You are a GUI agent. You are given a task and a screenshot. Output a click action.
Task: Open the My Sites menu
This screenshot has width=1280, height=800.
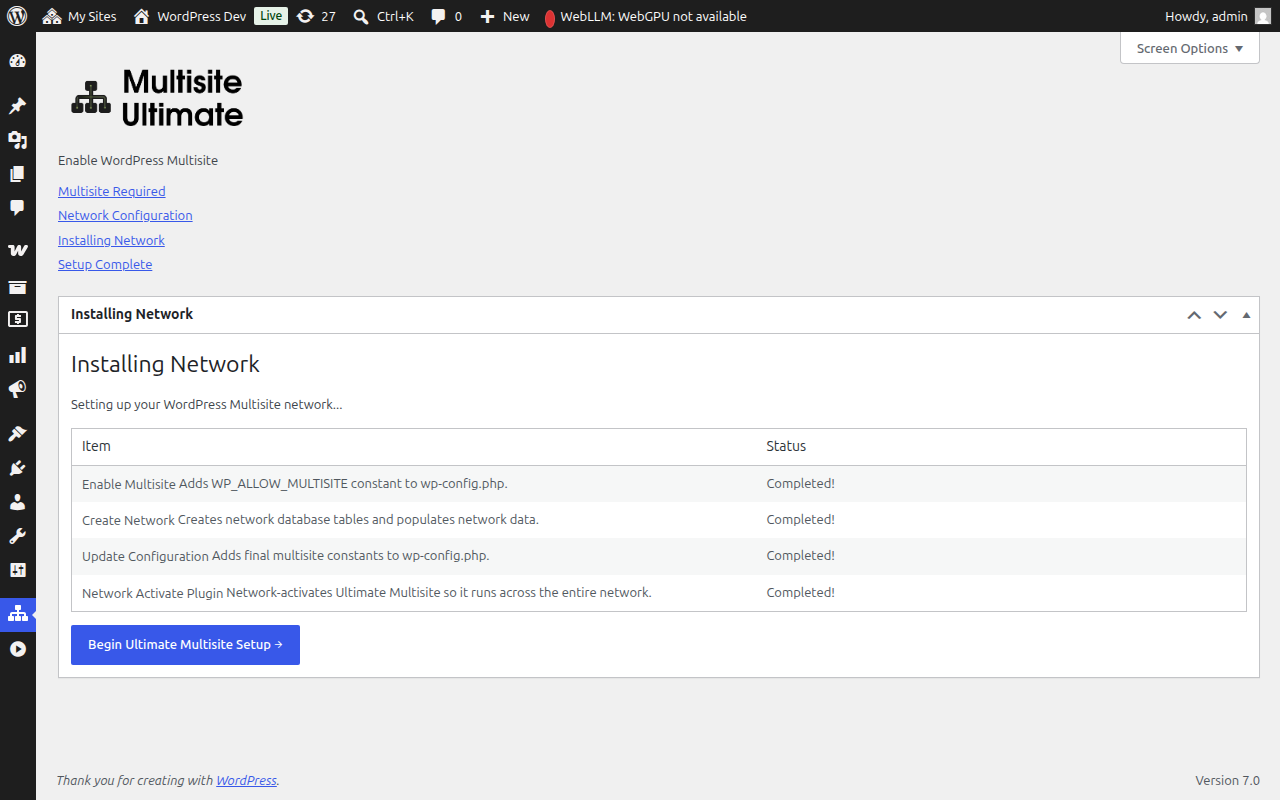coord(79,16)
